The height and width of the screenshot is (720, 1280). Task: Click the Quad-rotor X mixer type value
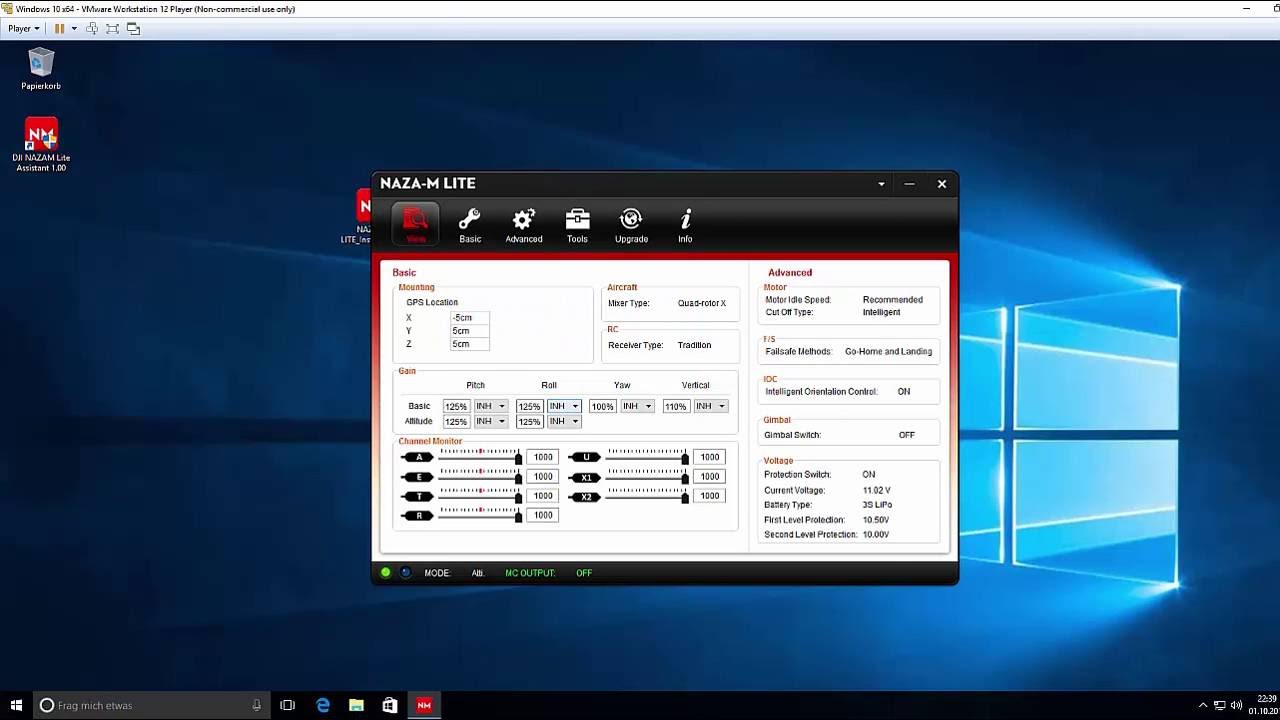702,303
